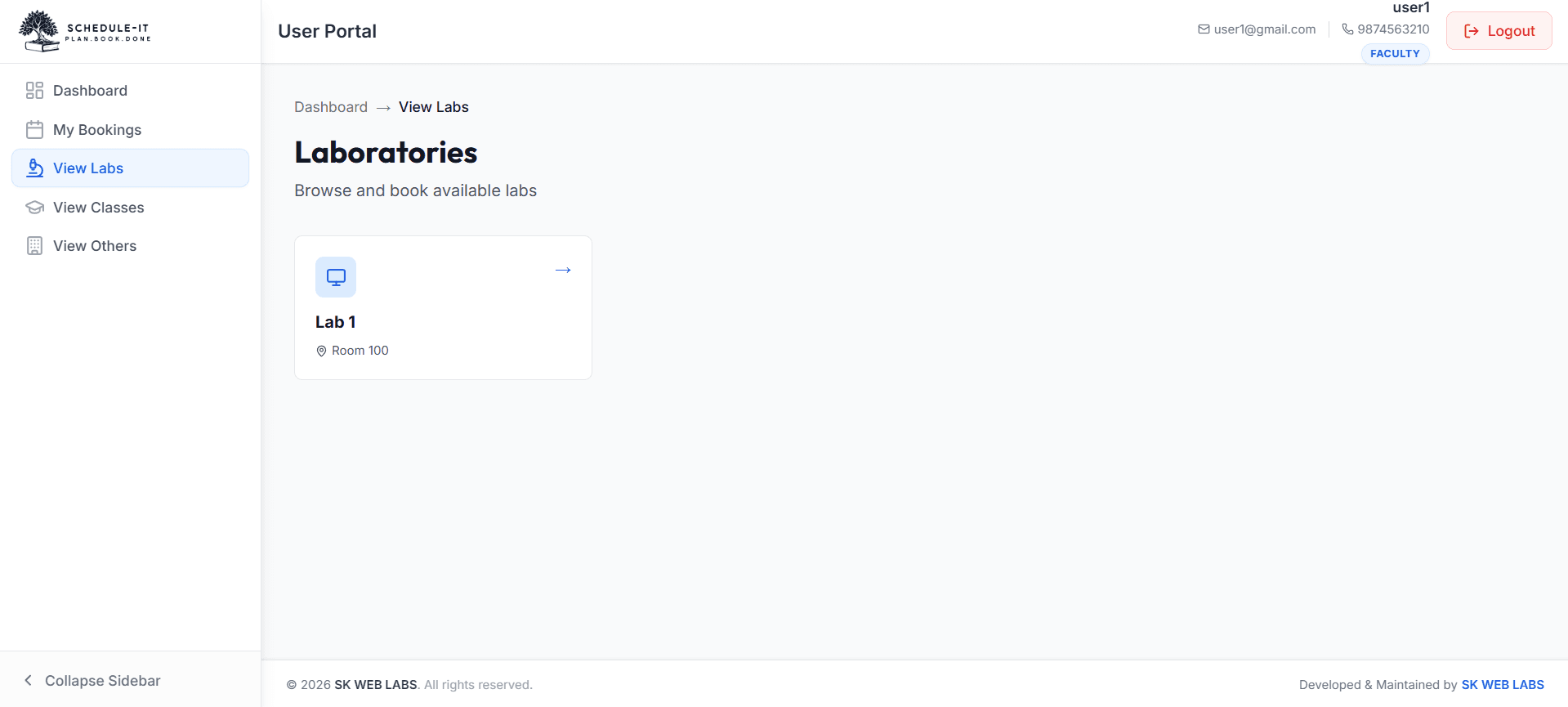Image resolution: width=1568 pixels, height=707 pixels.
Task: Click the collapse sidebar chevron
Action: [x=29, y=681]
